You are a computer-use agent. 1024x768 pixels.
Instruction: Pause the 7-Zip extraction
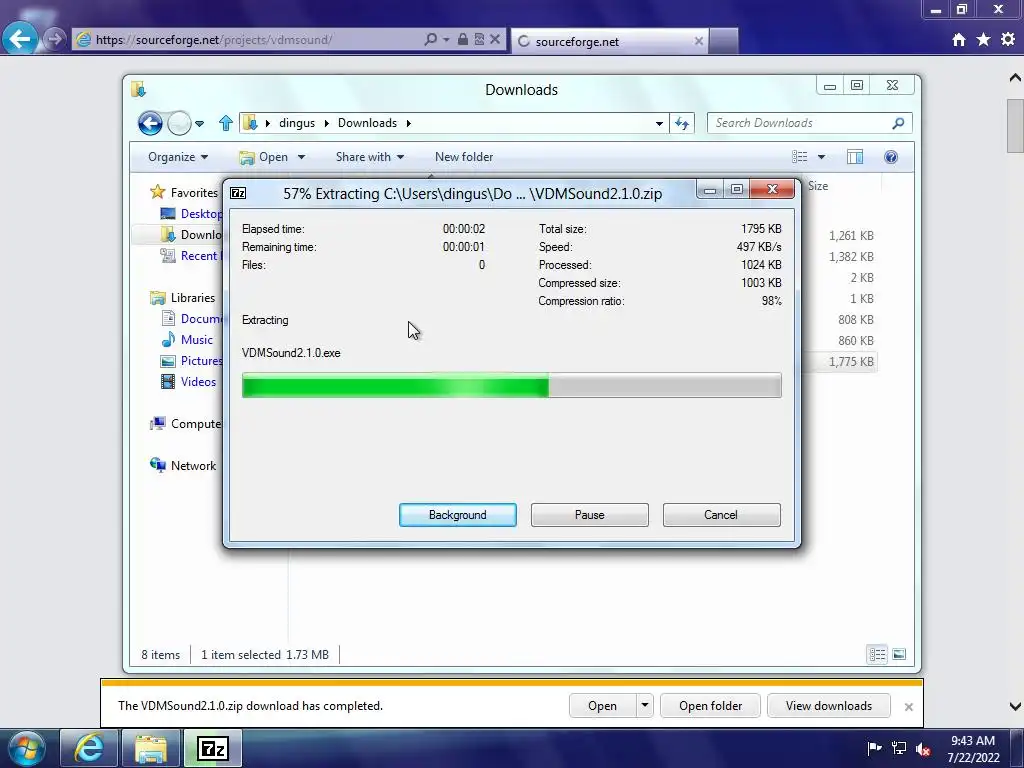coord(590,515)
